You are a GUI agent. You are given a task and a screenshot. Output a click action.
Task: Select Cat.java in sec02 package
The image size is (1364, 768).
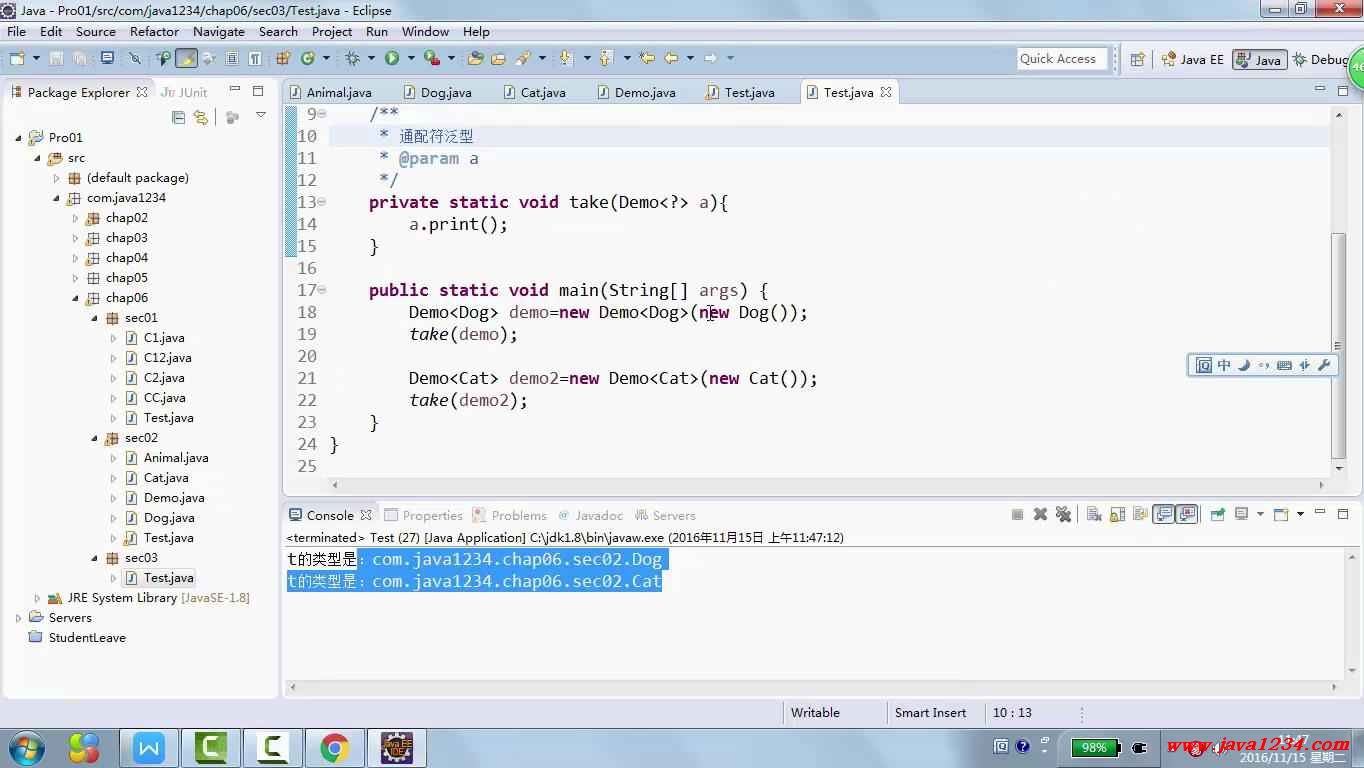click(x=165, y=478)
